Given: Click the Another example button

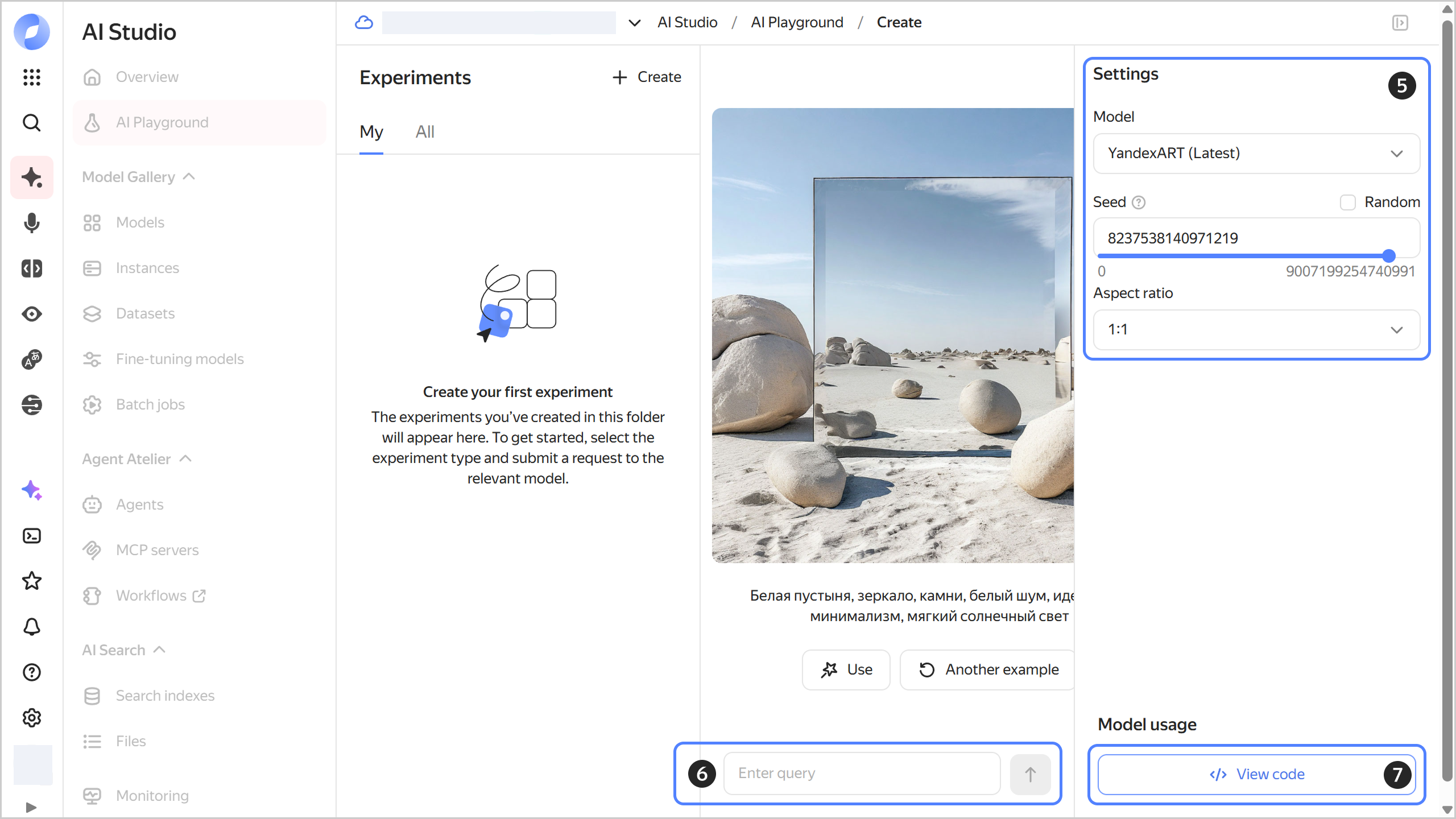Looking at the screenshot, I should [988, 669].
